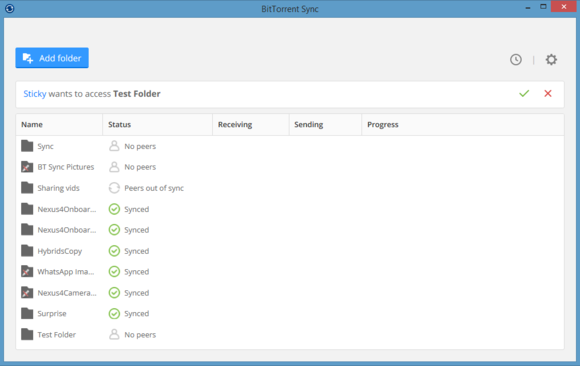580x366 pixels.
Task: Select the Sharing vids folder icon
Action: [27, 188]
